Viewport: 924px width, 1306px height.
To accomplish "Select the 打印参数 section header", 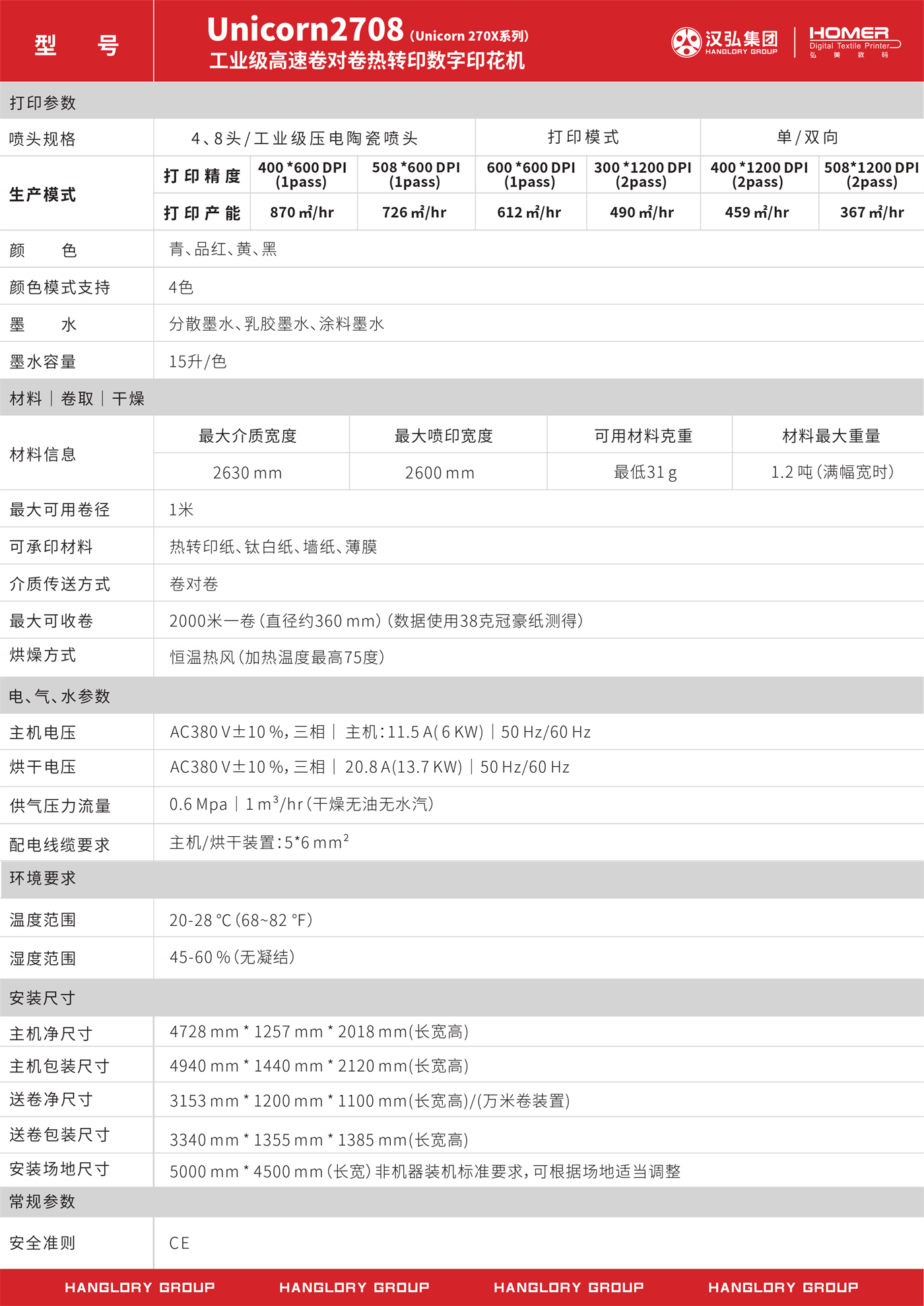I will point(43,103).
